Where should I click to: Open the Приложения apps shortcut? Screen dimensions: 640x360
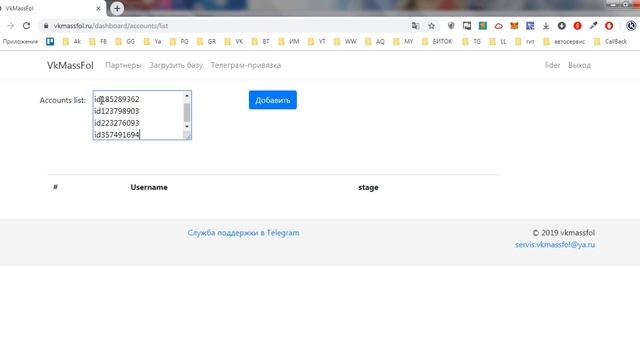[20, 41]
